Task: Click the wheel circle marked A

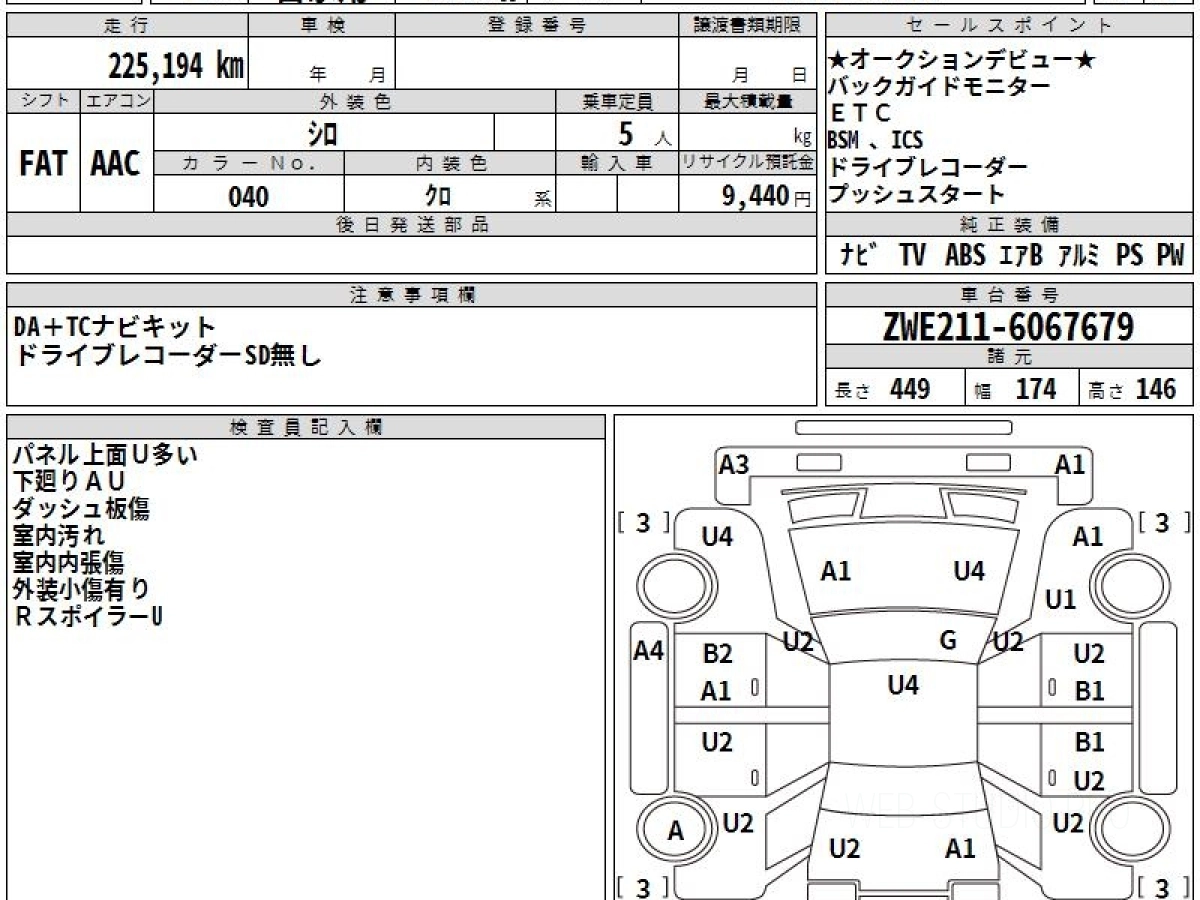Action: [x=676, y=832]
